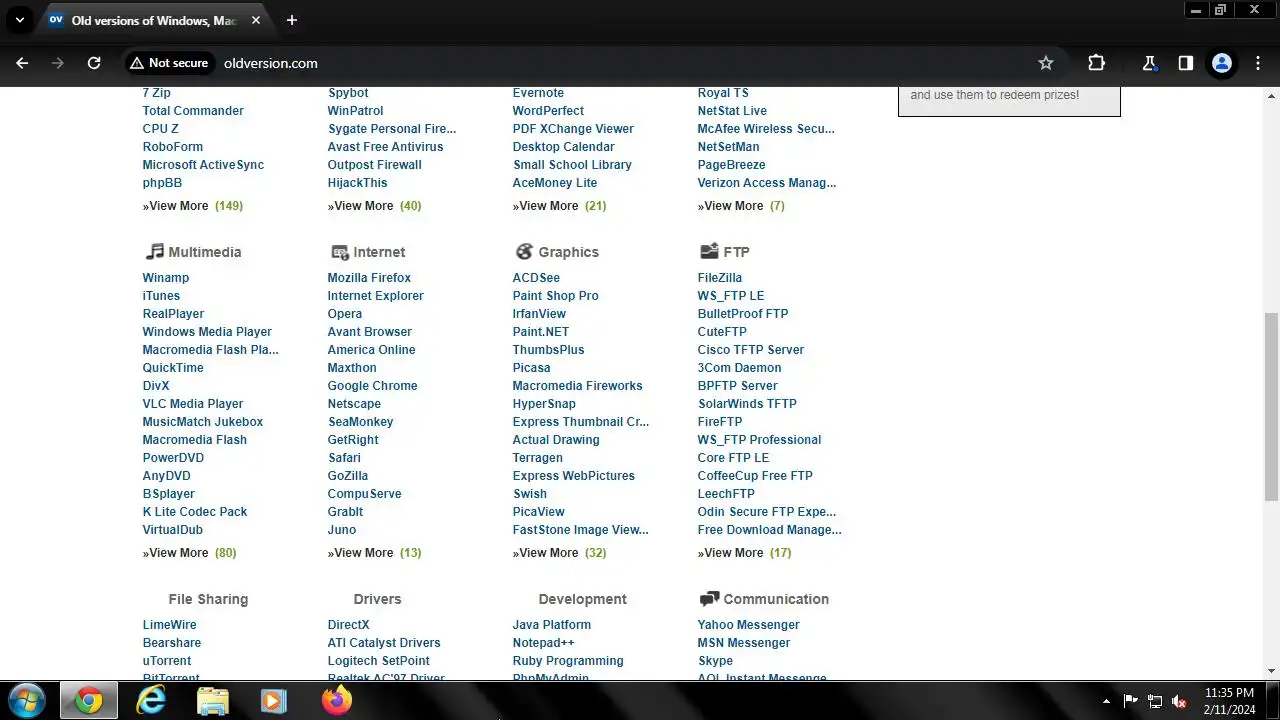Image resolution: width=1280 pixels, height=720 pixels.
Task: Show hidden tray icons arrow
Action: (x=1106, y=701)
